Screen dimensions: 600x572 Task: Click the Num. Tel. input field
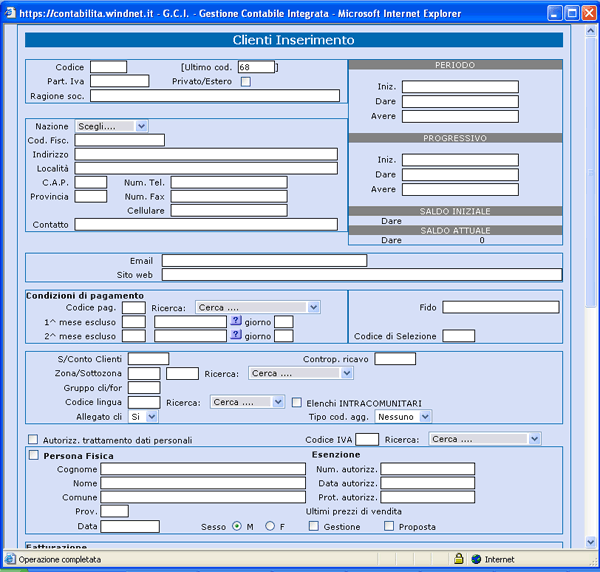coord(229,182)
